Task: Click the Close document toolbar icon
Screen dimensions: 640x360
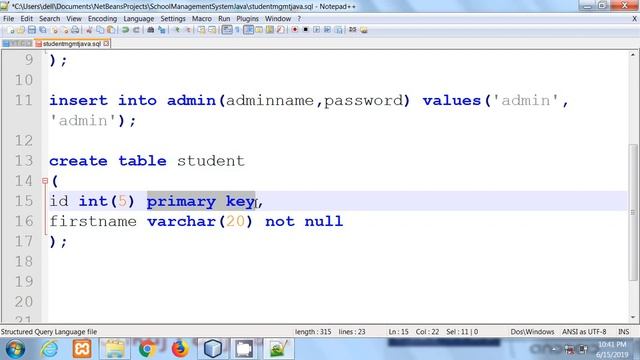Action: coord(55,30)
